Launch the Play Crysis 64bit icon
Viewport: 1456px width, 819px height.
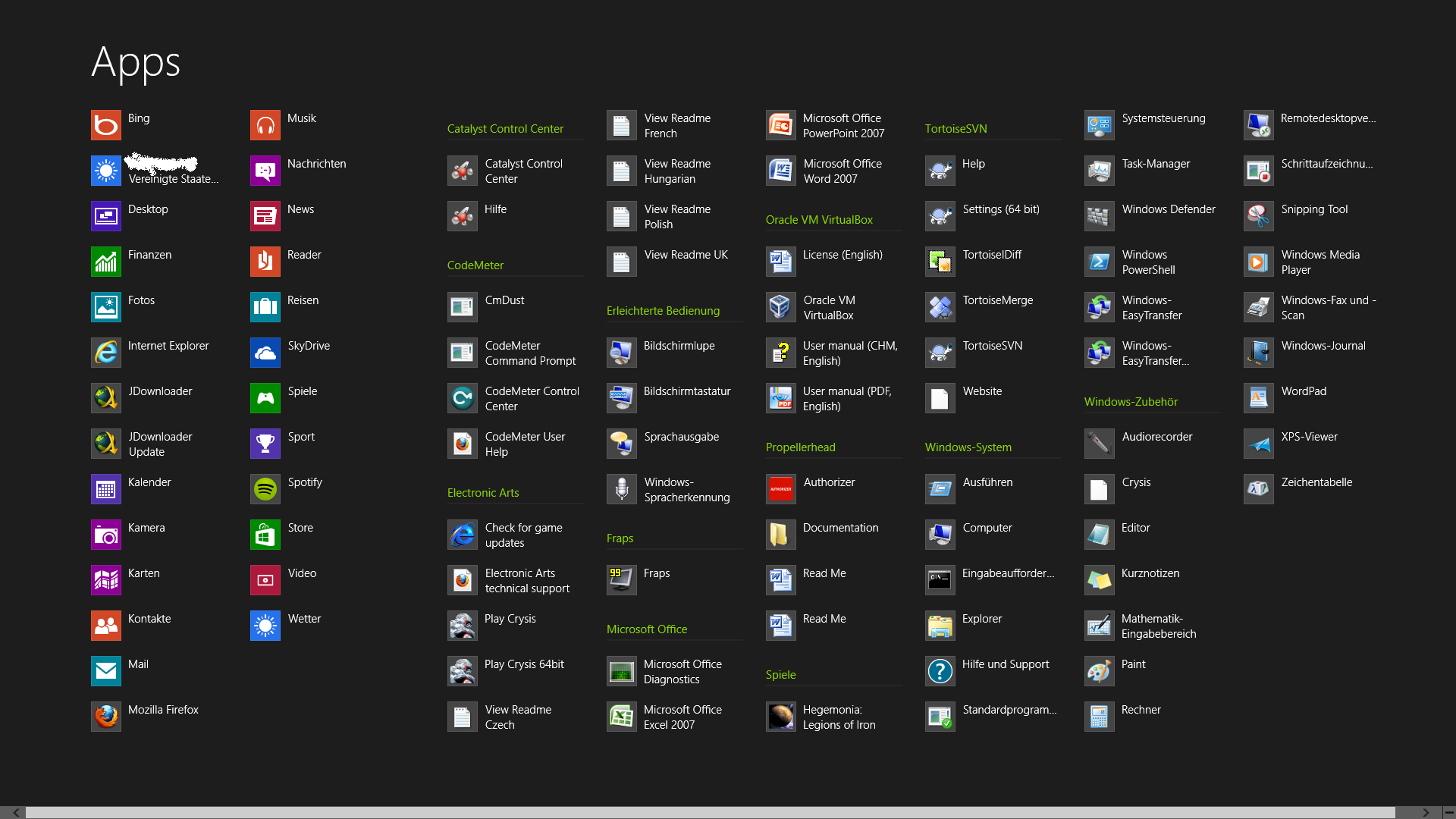tap(463, 671)
